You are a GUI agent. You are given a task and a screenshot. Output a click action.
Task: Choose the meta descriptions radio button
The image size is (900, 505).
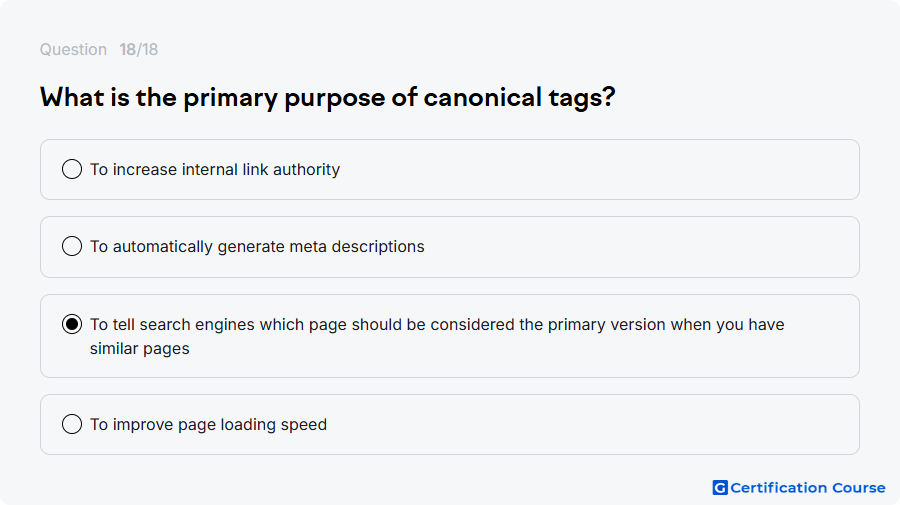click(72, 246)
